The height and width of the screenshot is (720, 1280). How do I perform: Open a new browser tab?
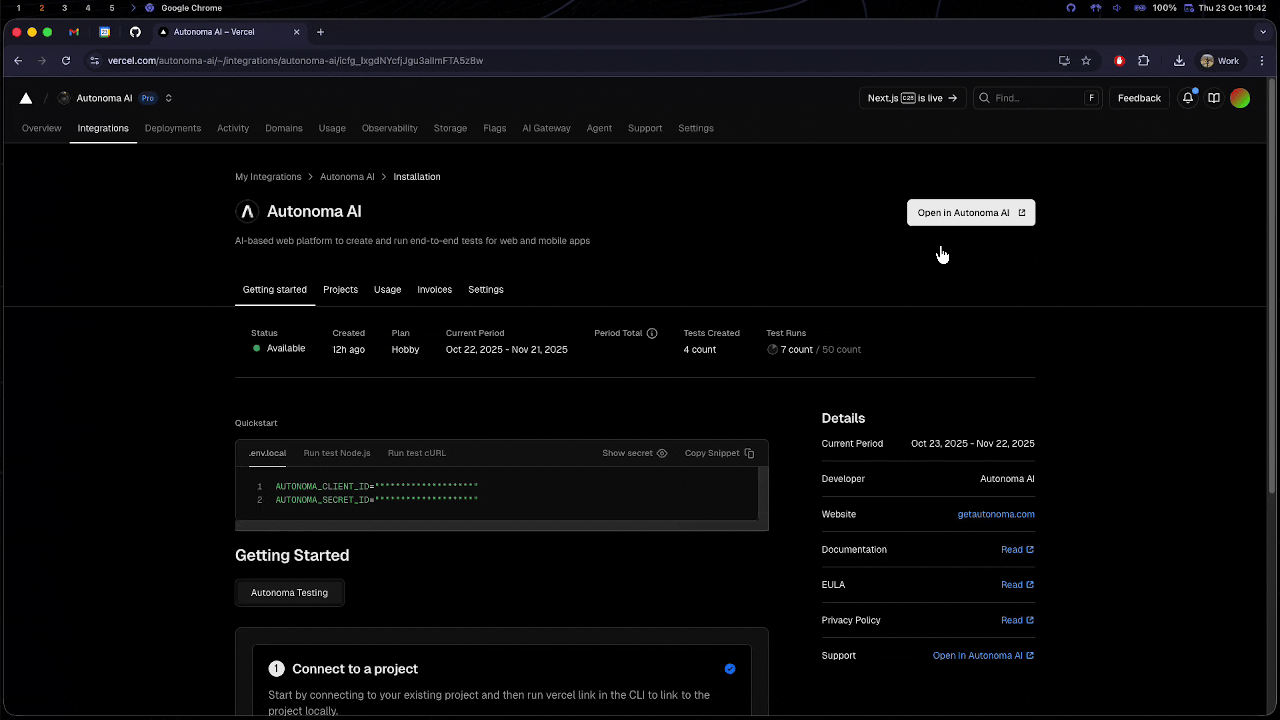(x=320, y=32)
